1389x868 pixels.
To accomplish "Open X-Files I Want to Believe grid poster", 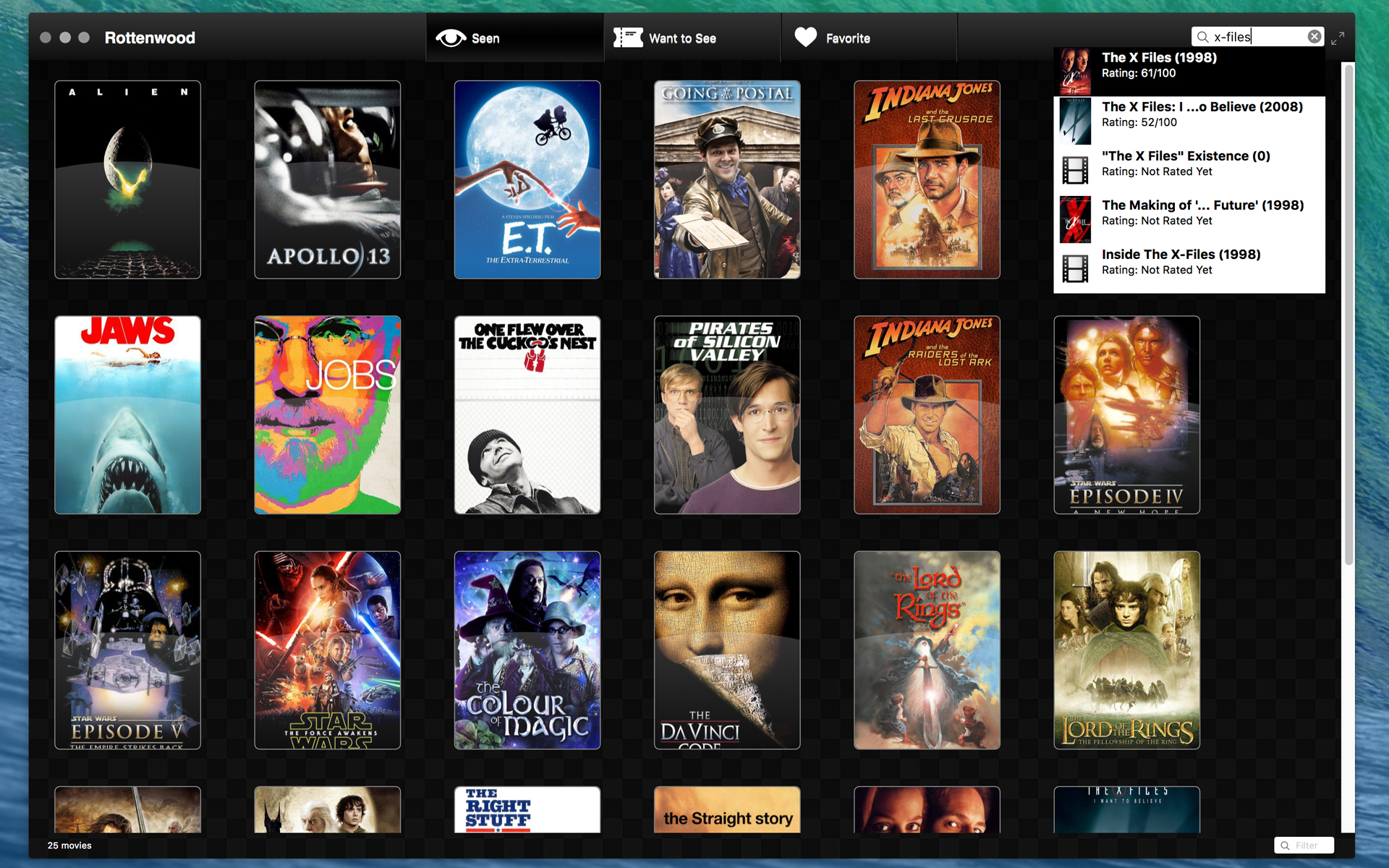I will coord(1126,809).
